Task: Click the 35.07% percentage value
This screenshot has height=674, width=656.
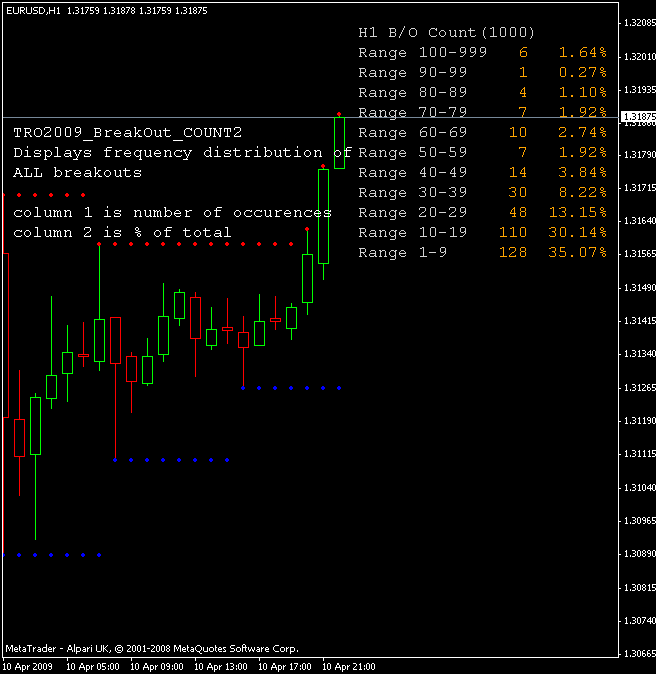Action: 577,252
